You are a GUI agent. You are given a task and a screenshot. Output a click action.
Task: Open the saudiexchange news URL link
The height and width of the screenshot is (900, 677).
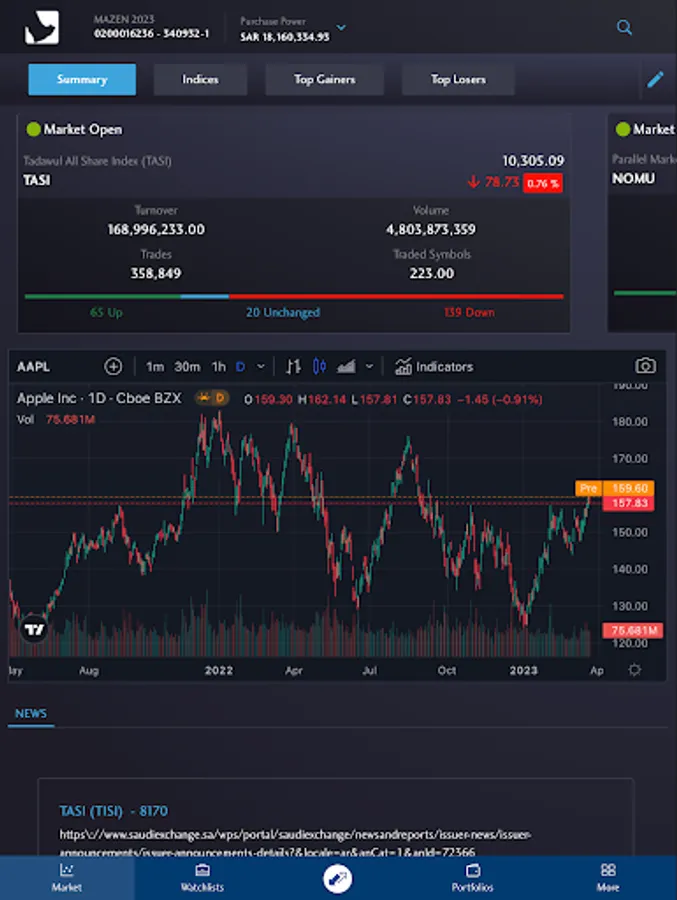point(295,843)
